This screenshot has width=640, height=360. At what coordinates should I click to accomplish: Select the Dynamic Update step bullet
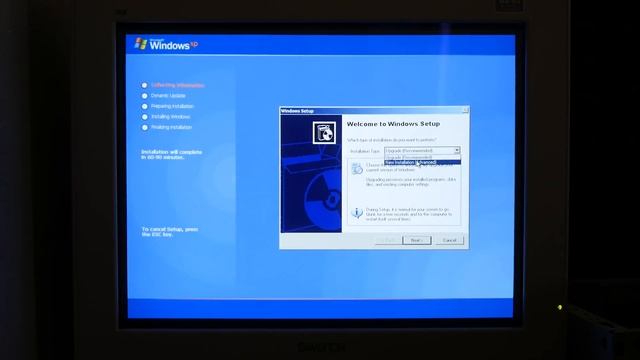tap(144, 96)
